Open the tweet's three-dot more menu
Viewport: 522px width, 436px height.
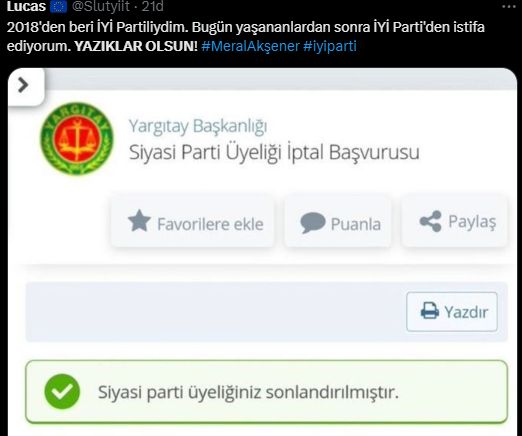(x=509, y=6)
